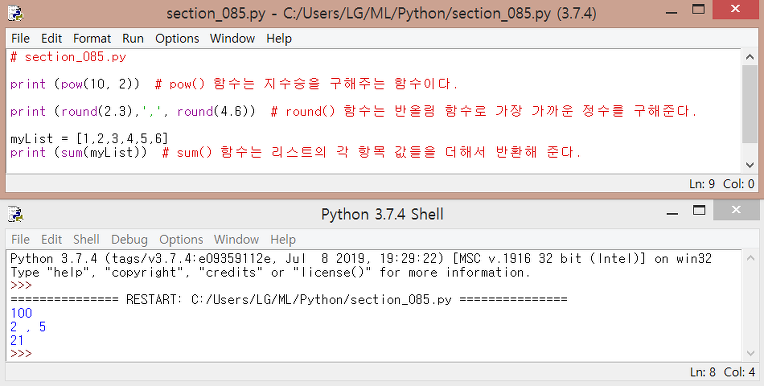
Task: Click the shell scrollbar down arrow
Action: click(750, 353)
